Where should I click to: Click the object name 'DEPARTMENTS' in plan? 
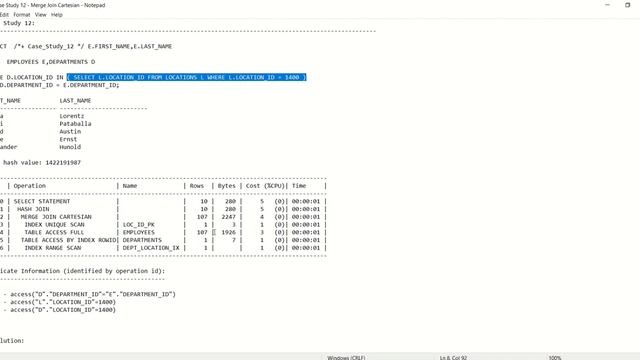[x=142, y=240]
